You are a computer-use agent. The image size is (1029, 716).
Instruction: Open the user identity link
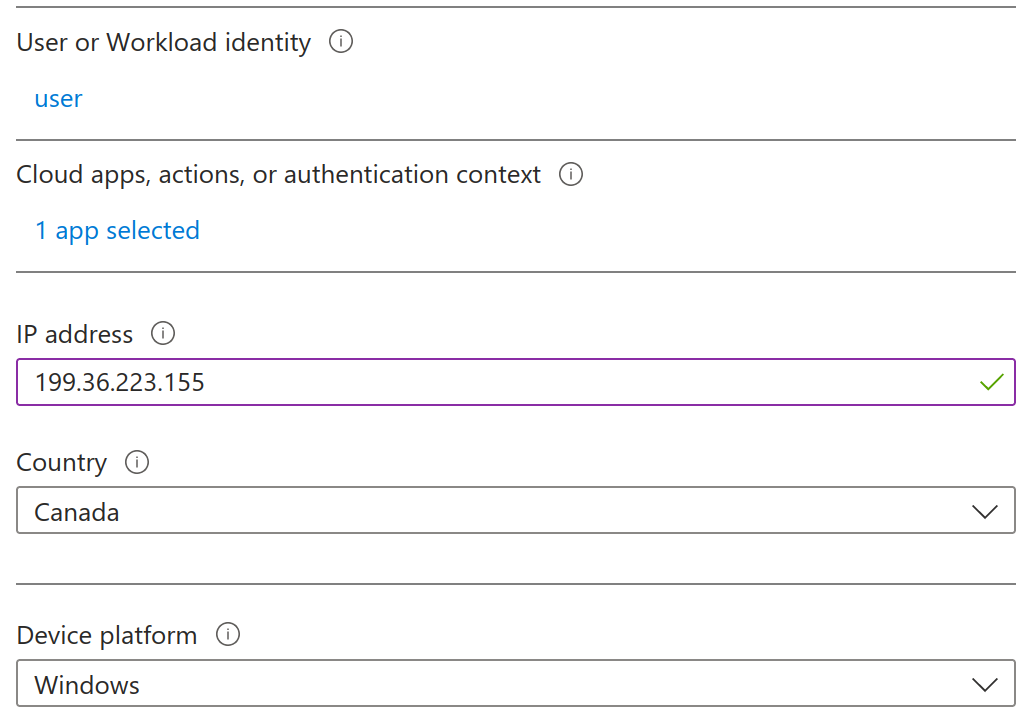(58, 98)
